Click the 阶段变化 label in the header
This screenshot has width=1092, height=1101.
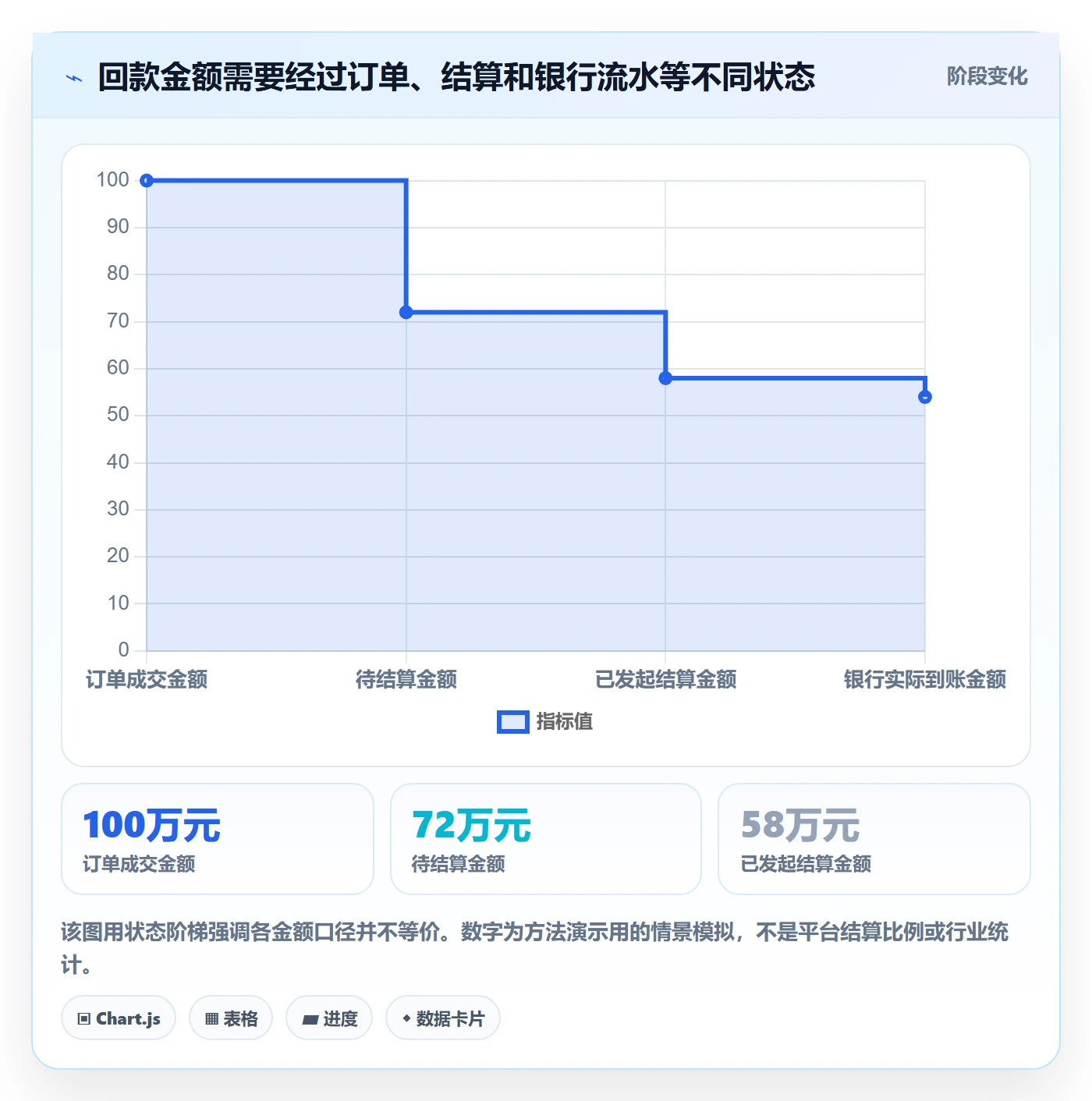click(987, 76)
